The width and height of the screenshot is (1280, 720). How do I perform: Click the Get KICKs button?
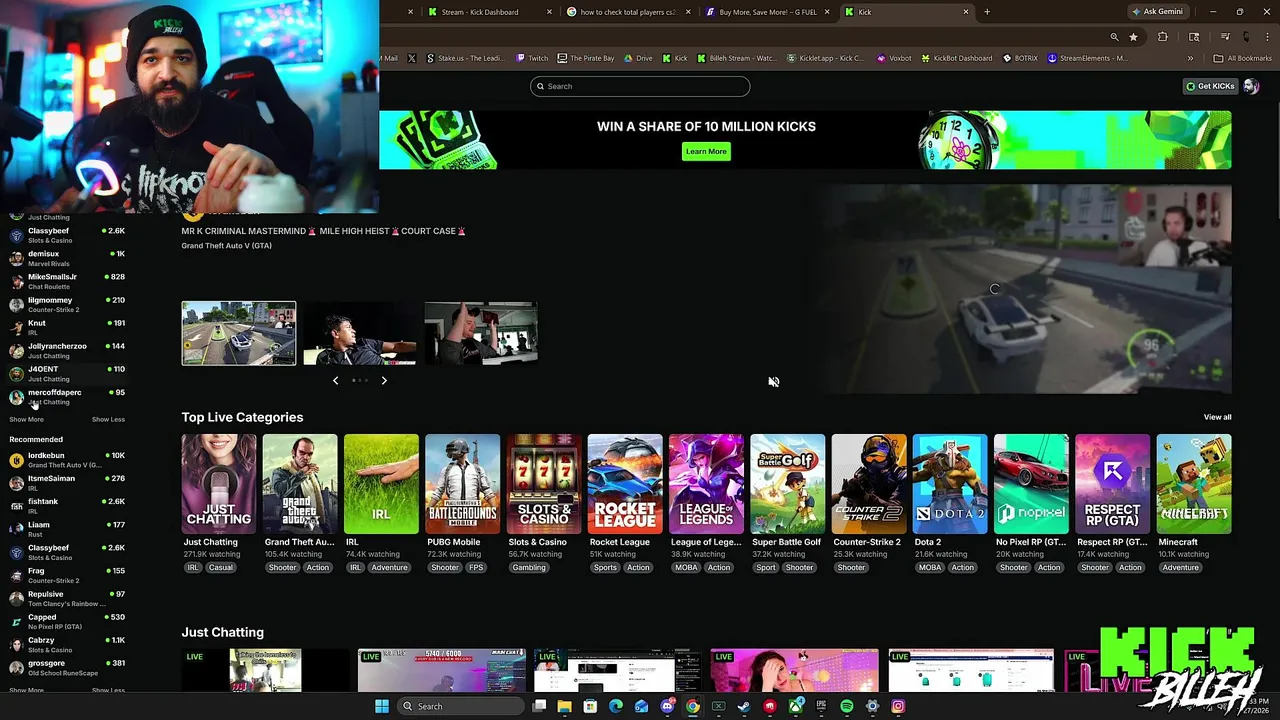pyautogui.click(x=1210, y=86)
